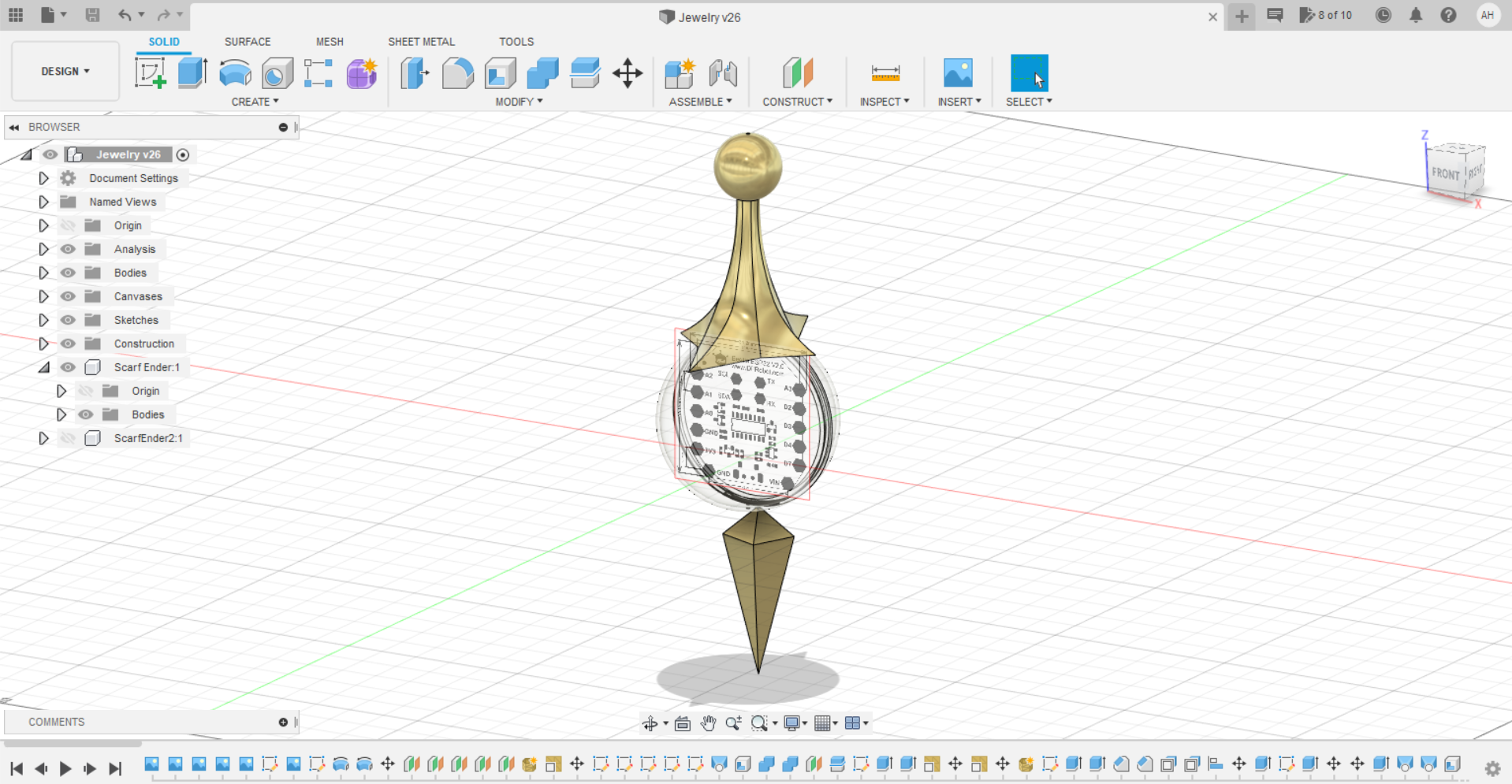This screenshot has height=784, width=1512.
Task: Select the Insert image tool under INSERT
Action: coord(958,73)
